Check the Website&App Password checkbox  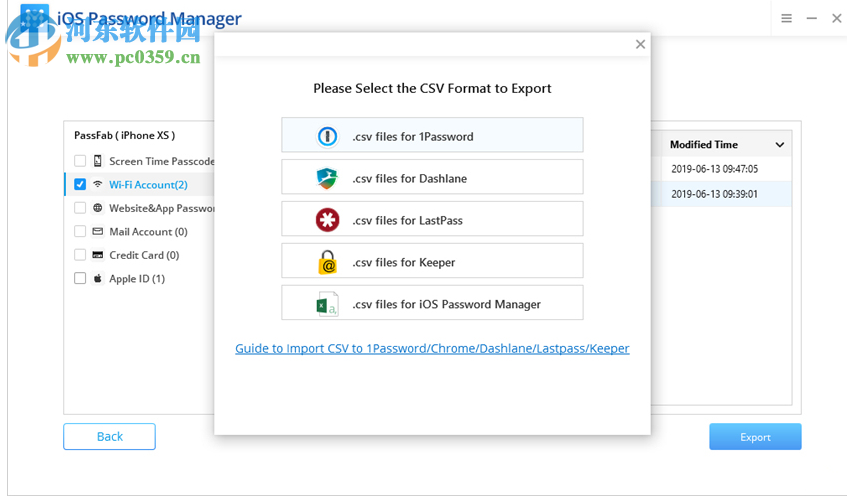[80, 208]
